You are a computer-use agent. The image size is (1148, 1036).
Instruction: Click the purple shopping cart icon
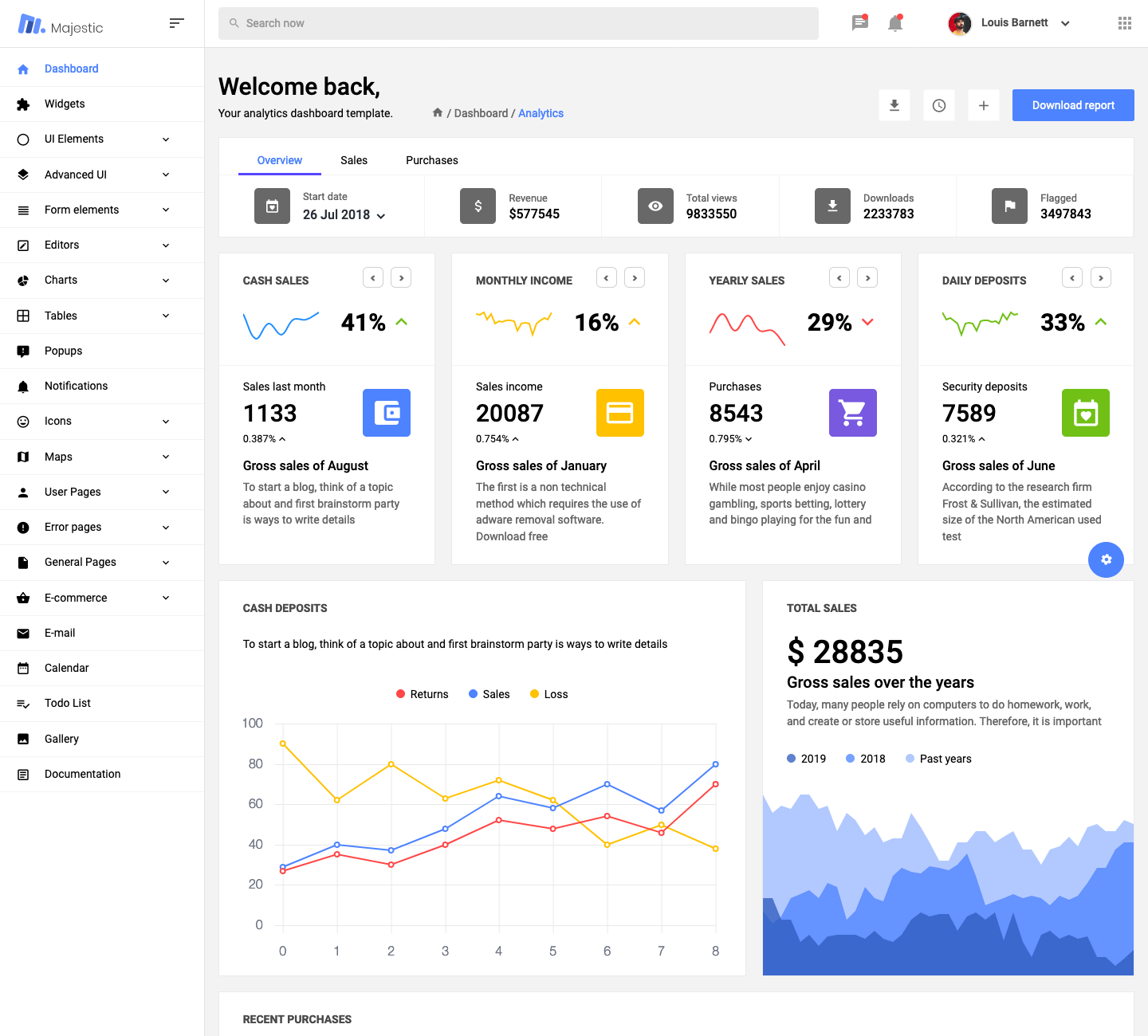point(852,413)
